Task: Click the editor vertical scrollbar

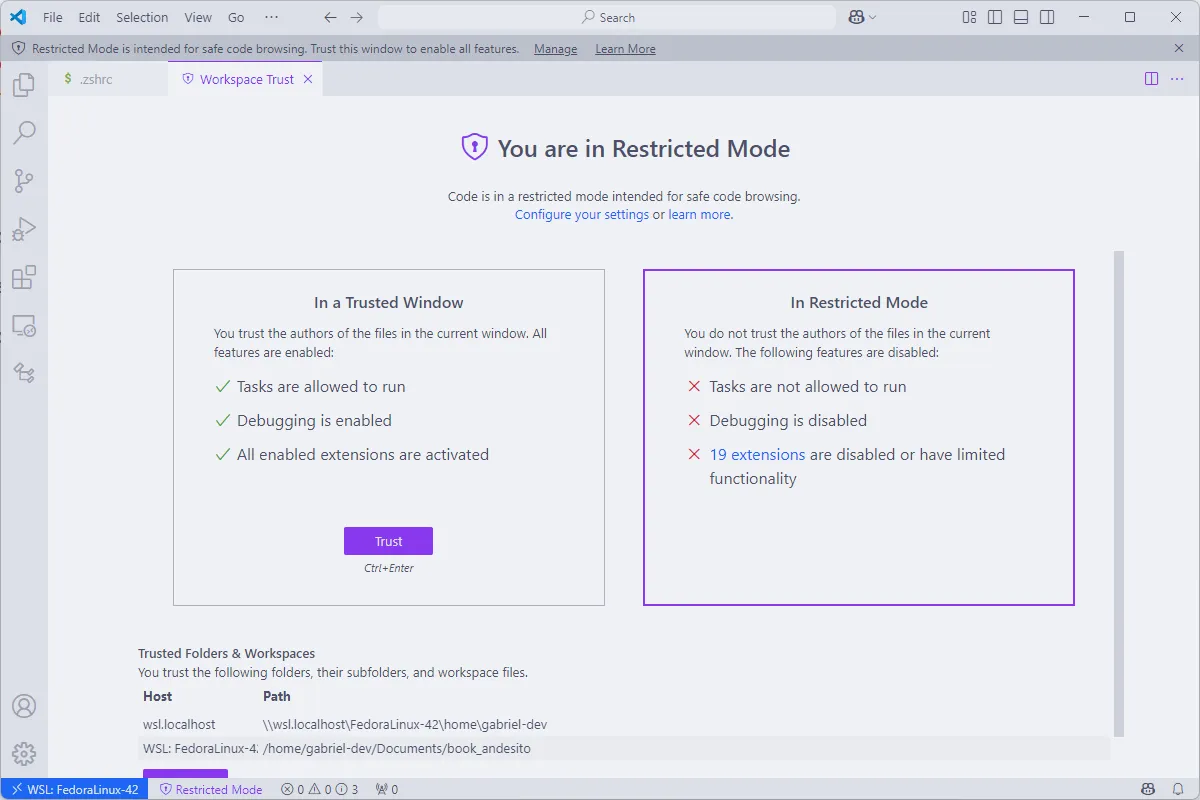Action: (x=1119, y=494)
